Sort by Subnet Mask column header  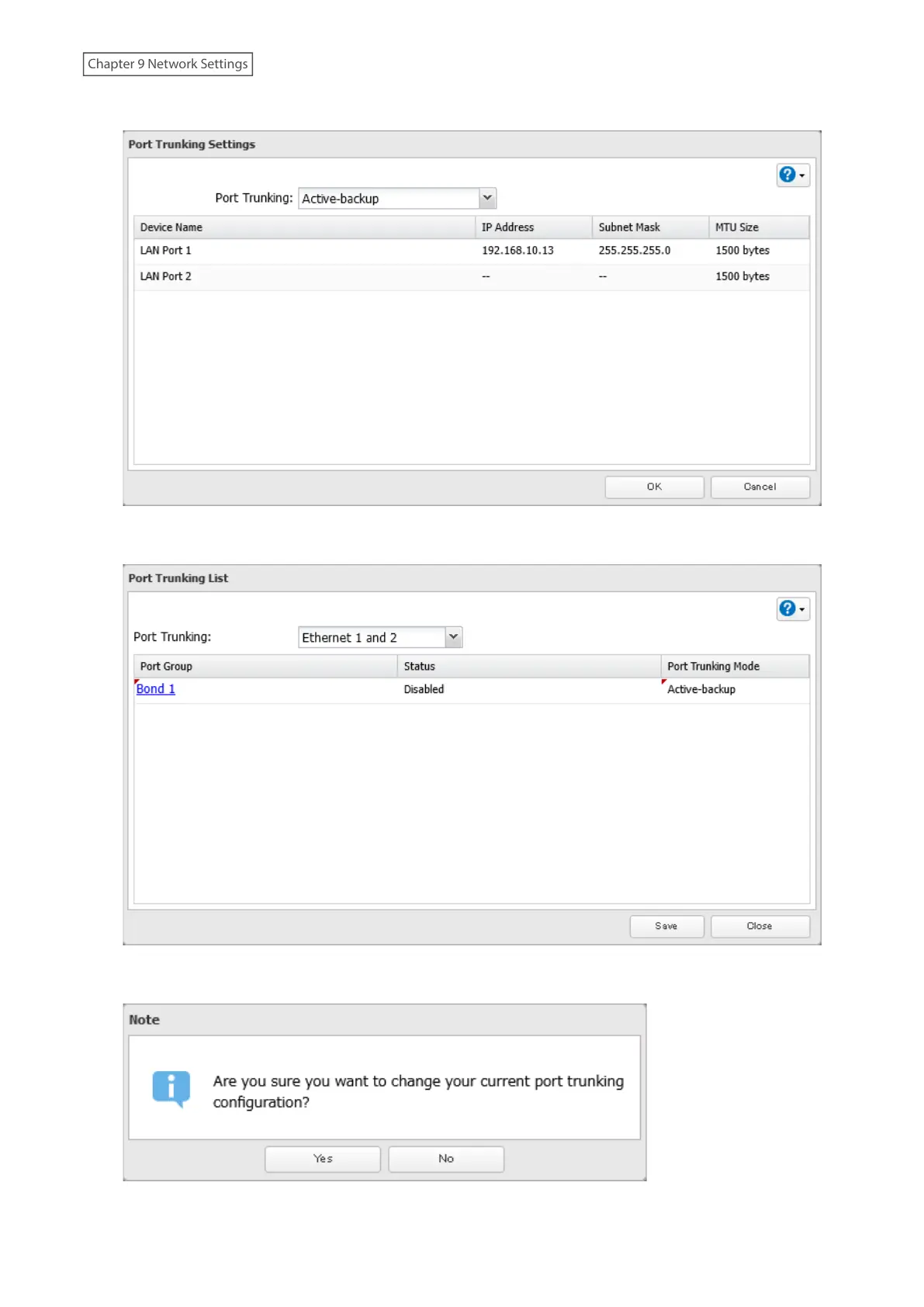coord(650,227)
